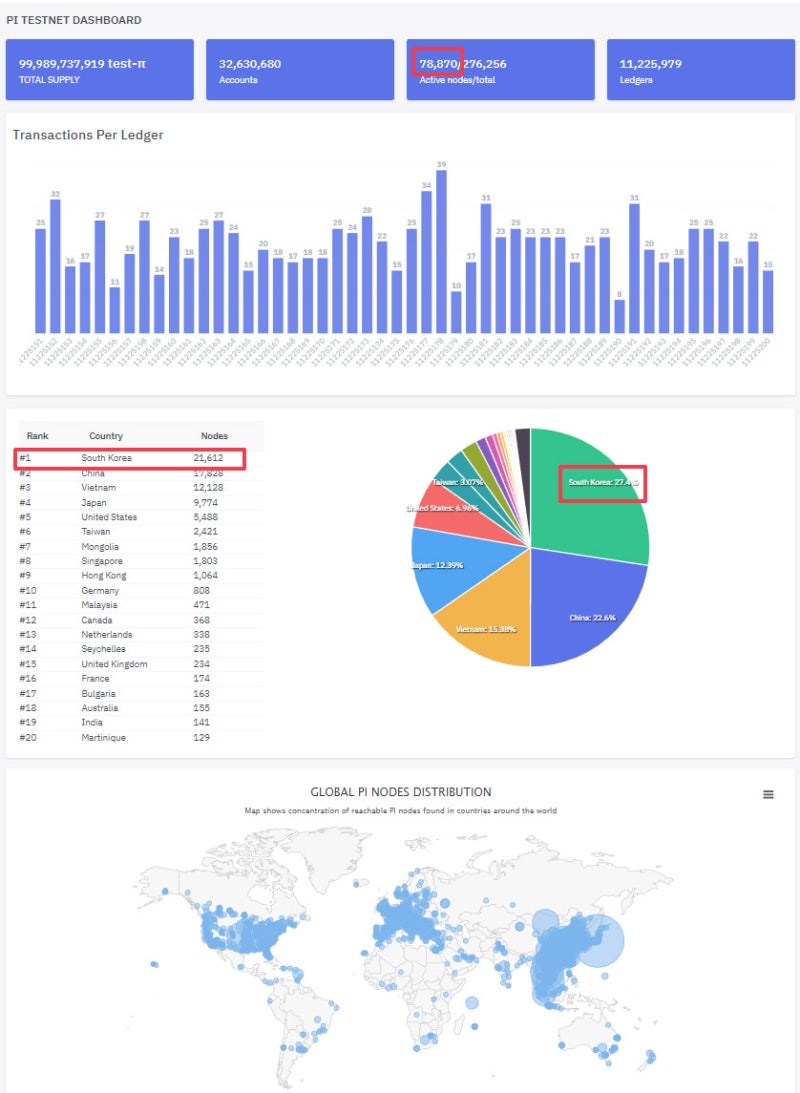Select the Accounts stat card showing 32,630,680
Viewport: 800px width, 1093px height.
pyautogui.click(x=300, y=70)
